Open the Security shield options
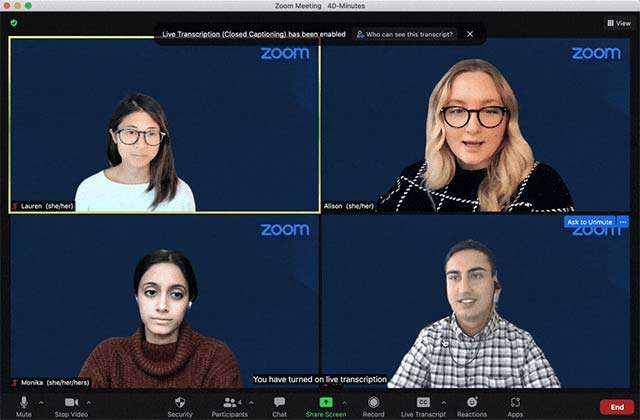640x420 pixels. (180, 407)
